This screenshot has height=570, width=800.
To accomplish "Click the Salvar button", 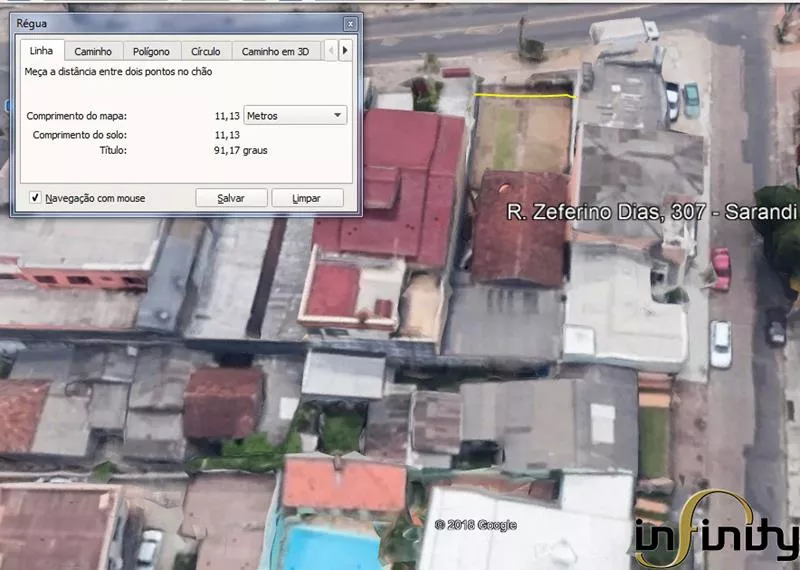I will tap(231, 198).
